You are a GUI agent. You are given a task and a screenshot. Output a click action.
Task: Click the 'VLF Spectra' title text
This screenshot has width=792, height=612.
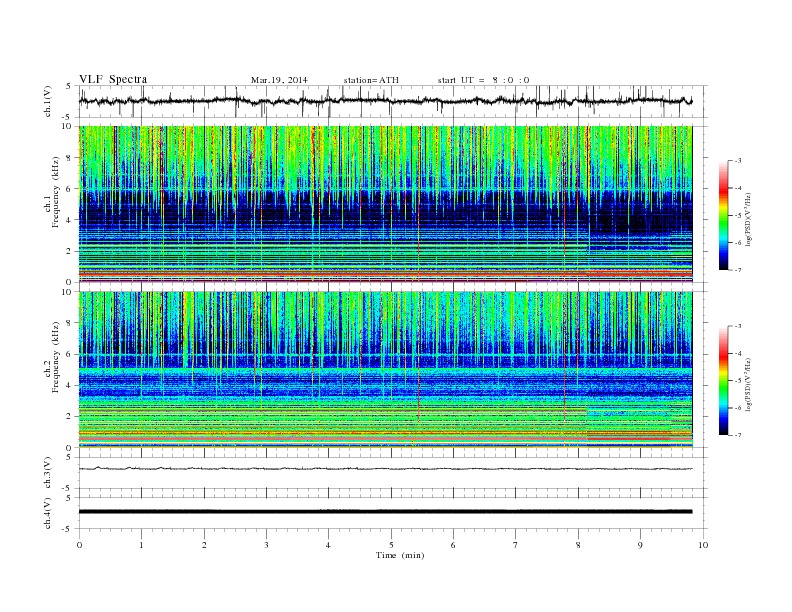pyautogui.click(x=113, y=79)
